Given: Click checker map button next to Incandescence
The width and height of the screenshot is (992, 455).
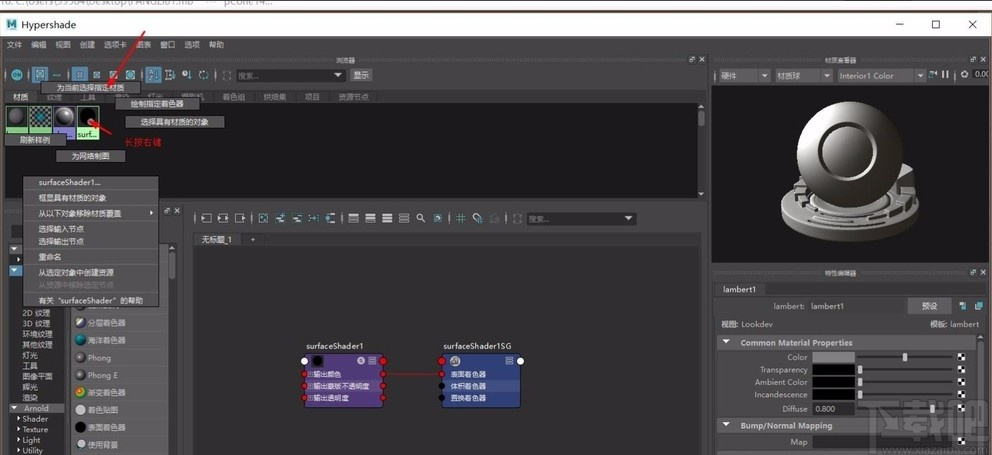Looking at the screenshot, I should click(x=962, y=394).
